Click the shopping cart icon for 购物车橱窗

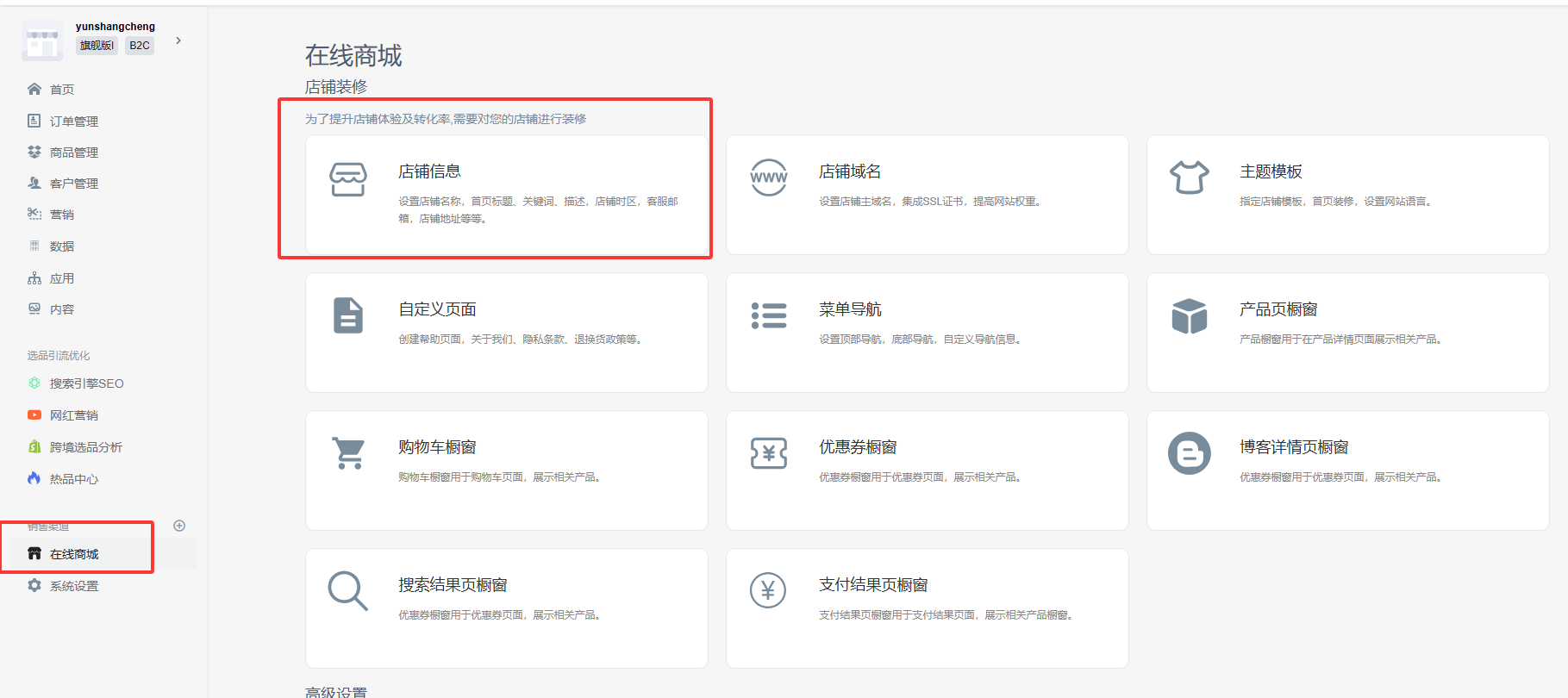348,453
